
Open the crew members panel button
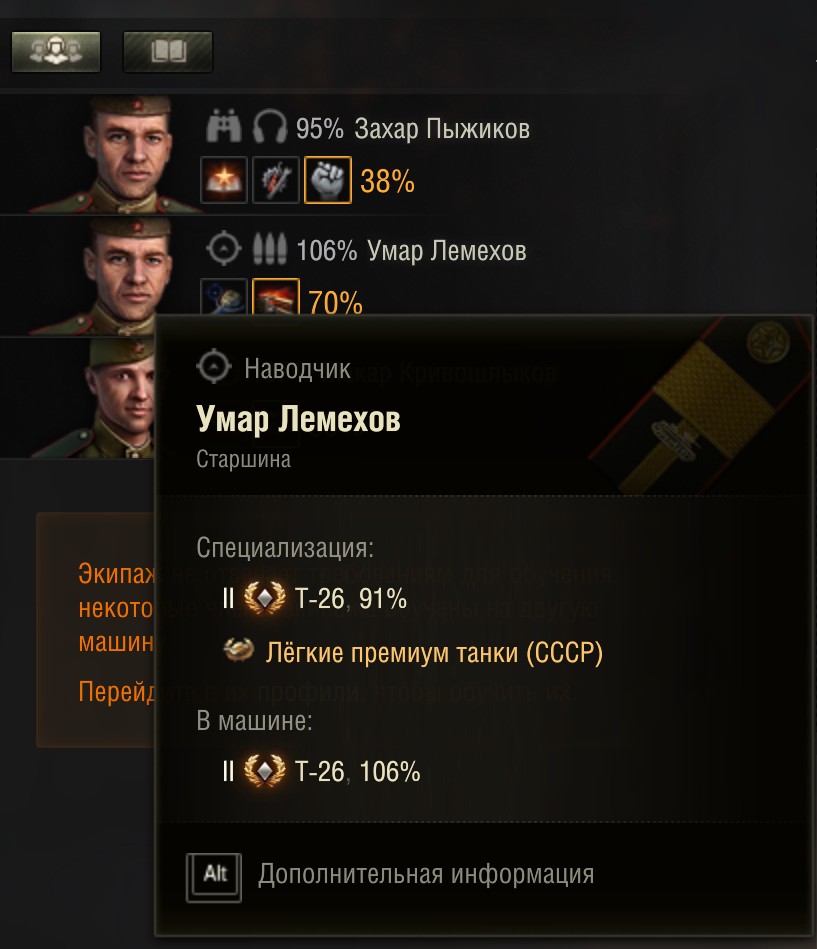tap(56, 51)
